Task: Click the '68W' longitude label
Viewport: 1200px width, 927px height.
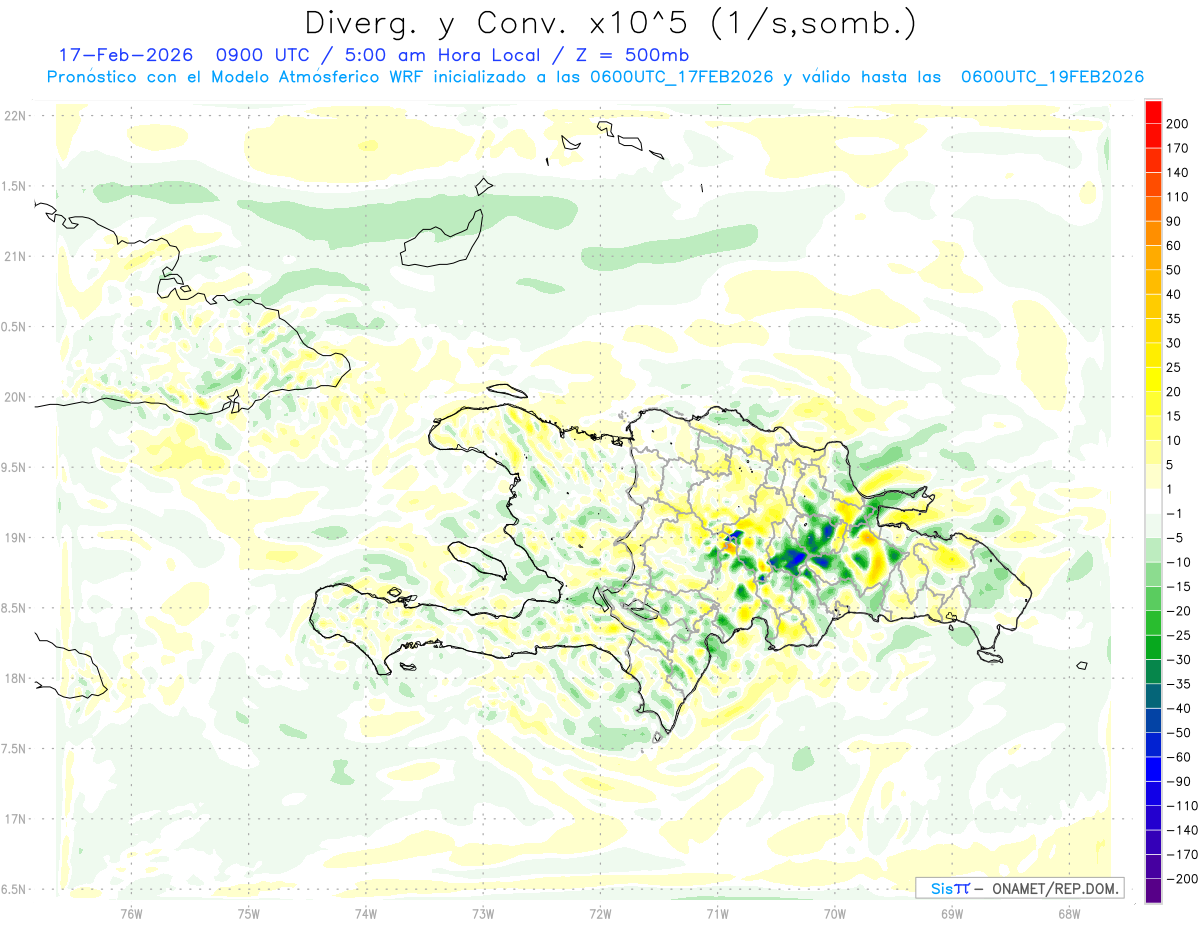Action: 1069,913
